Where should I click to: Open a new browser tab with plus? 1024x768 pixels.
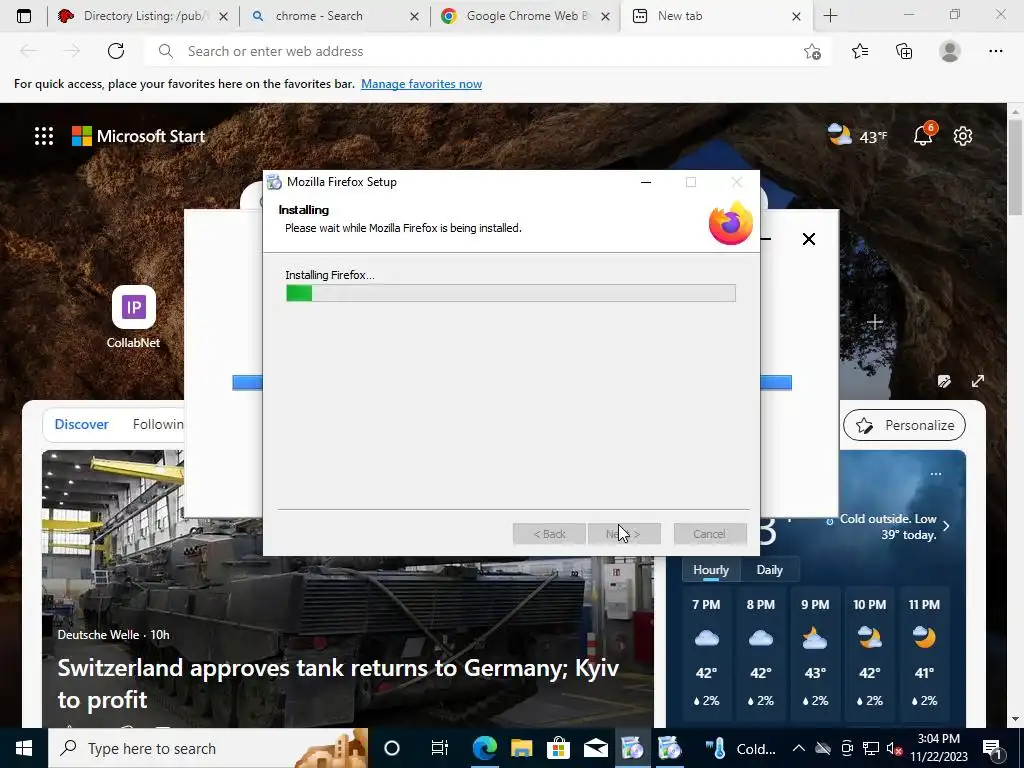(830, 16)
